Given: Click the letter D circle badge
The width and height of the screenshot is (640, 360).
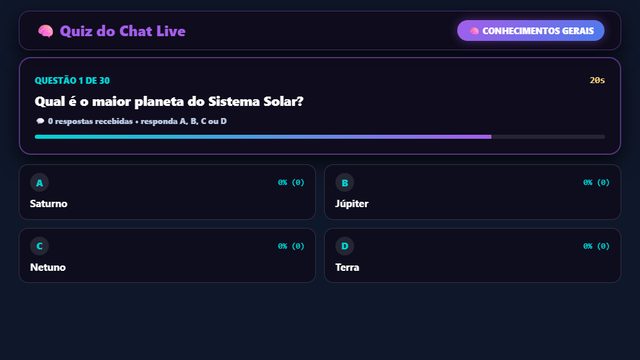Looking at the screenshot, I should (x=345, y=246).
